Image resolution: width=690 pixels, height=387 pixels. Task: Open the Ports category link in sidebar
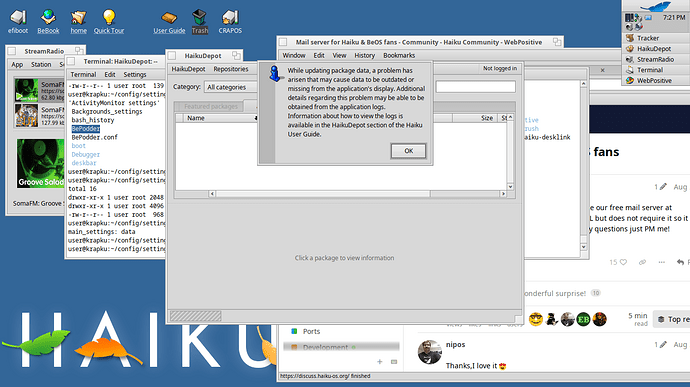coord(311,331)
